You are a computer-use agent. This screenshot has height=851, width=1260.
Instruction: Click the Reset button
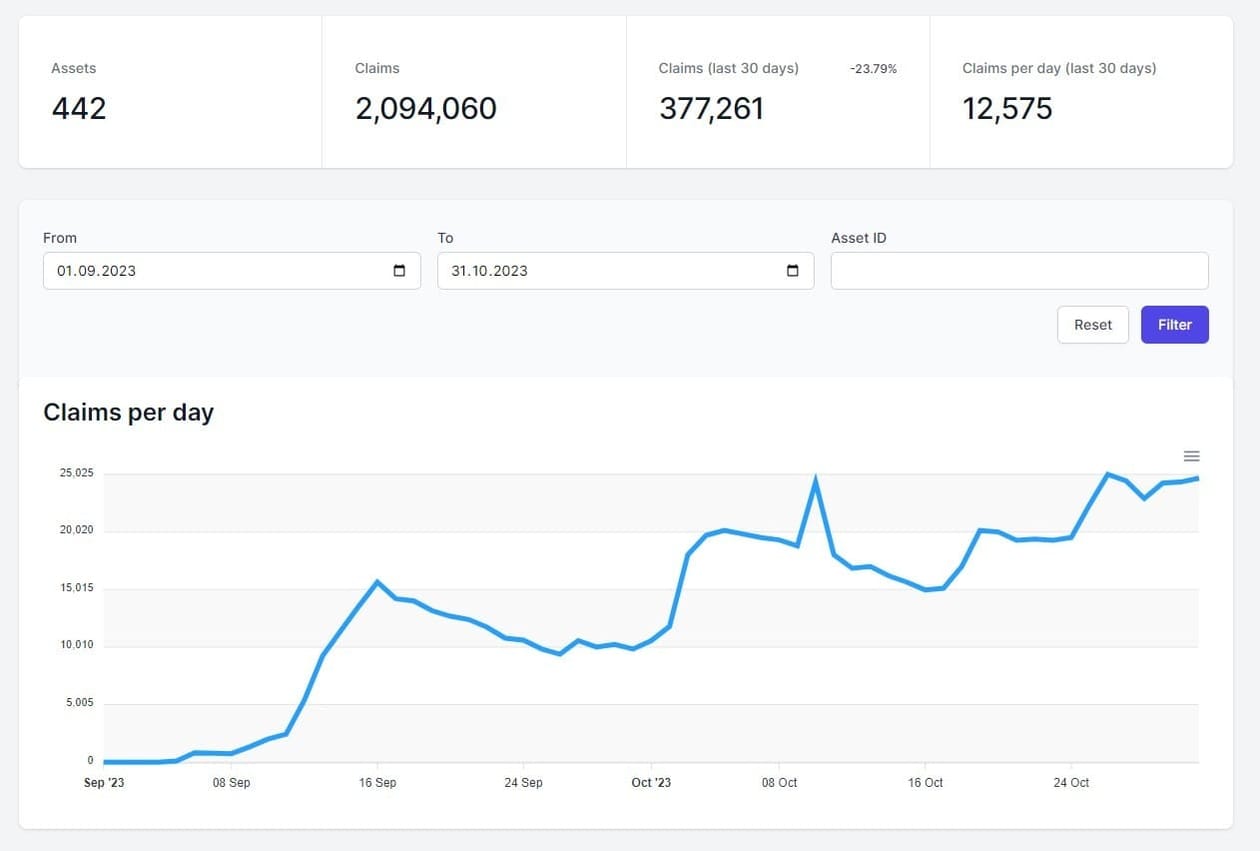click(x=1092, y=324)
